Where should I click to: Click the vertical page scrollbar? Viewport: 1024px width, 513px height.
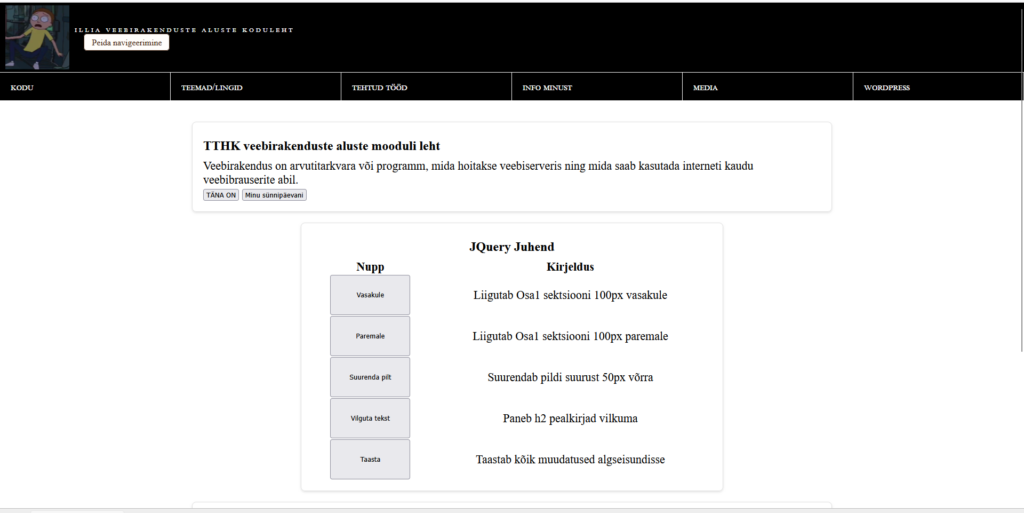point(1020,200)
